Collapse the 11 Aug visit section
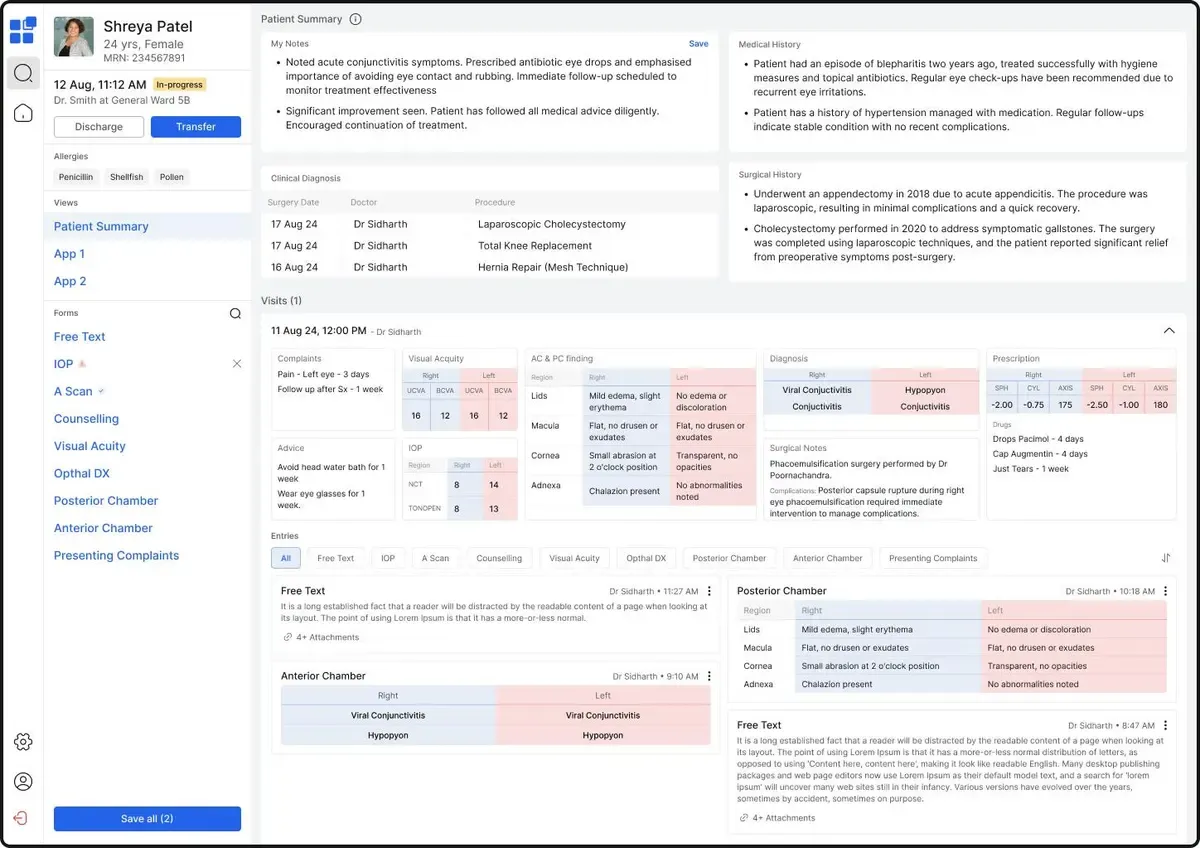The width and height of the screenshot is (1200, 848). click(1169, 331)
